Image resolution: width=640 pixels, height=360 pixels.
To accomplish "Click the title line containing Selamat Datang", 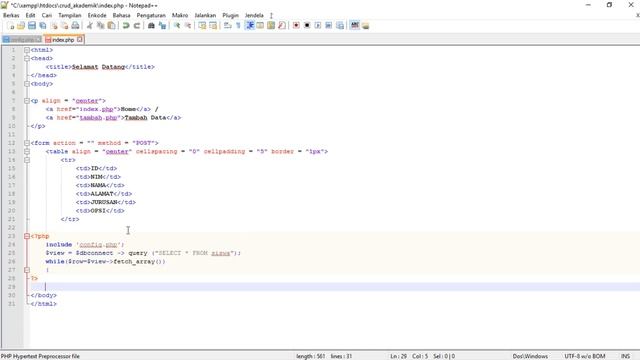I will coord(100,67).
